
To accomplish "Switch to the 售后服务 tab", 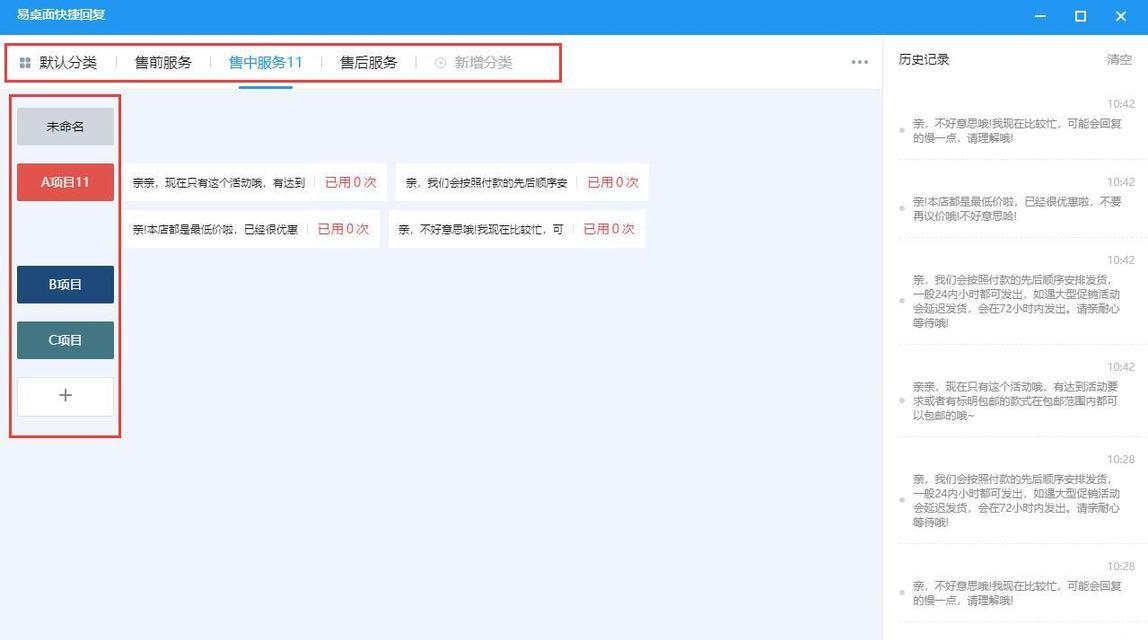I will [x=368, y=63].
